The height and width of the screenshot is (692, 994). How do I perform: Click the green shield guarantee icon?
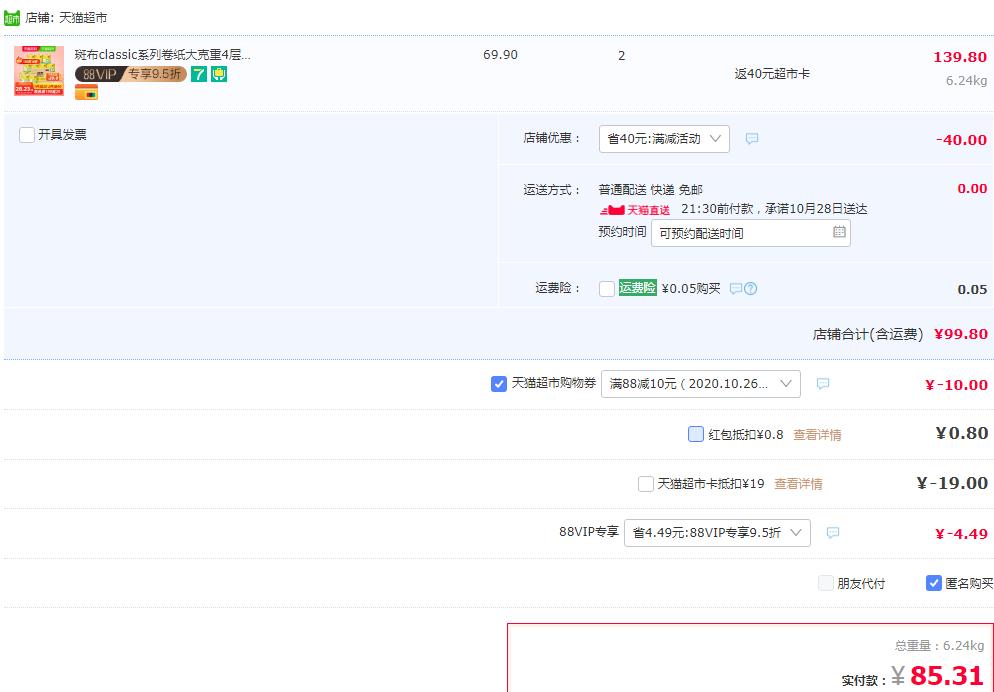pos(219,74)
